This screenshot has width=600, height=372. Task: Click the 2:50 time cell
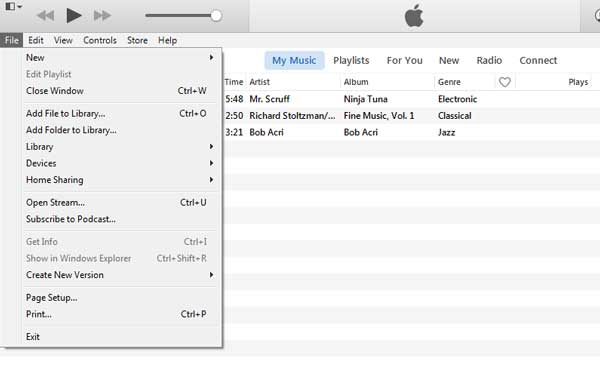234,116
